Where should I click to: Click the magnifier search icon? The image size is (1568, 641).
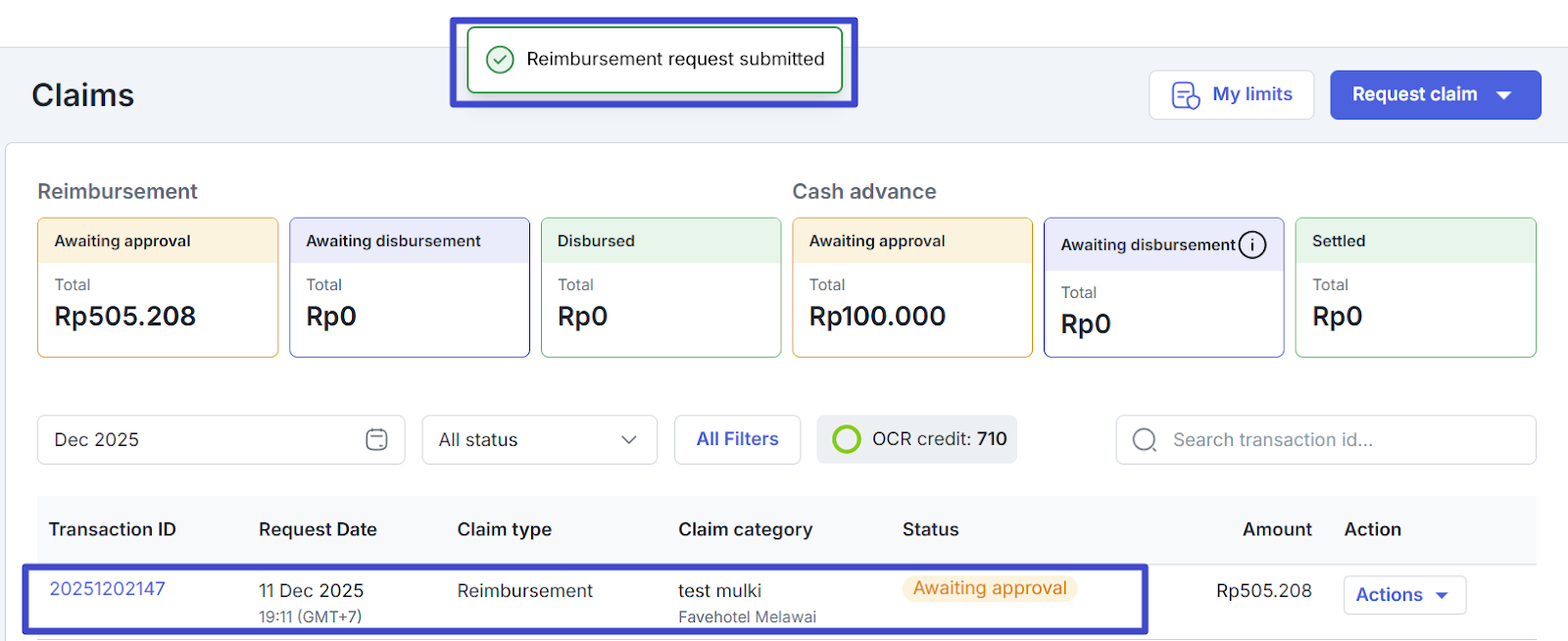pos(1144,440)
